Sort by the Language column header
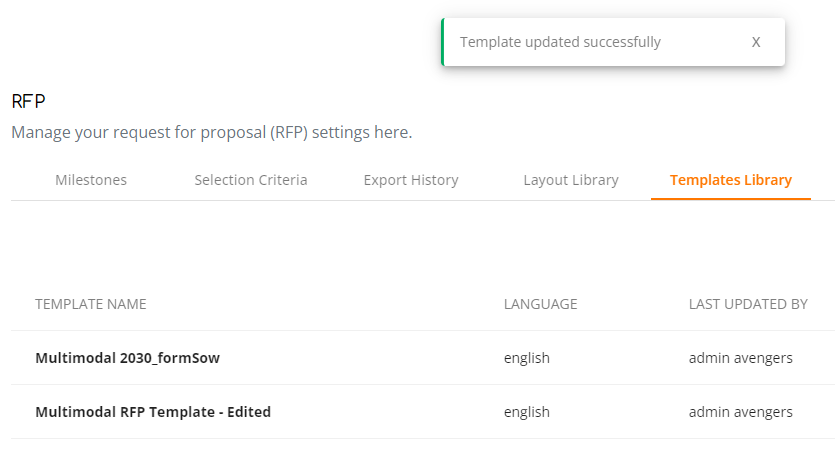This screenshot has width=835, height=476. (x=541, y=304)
